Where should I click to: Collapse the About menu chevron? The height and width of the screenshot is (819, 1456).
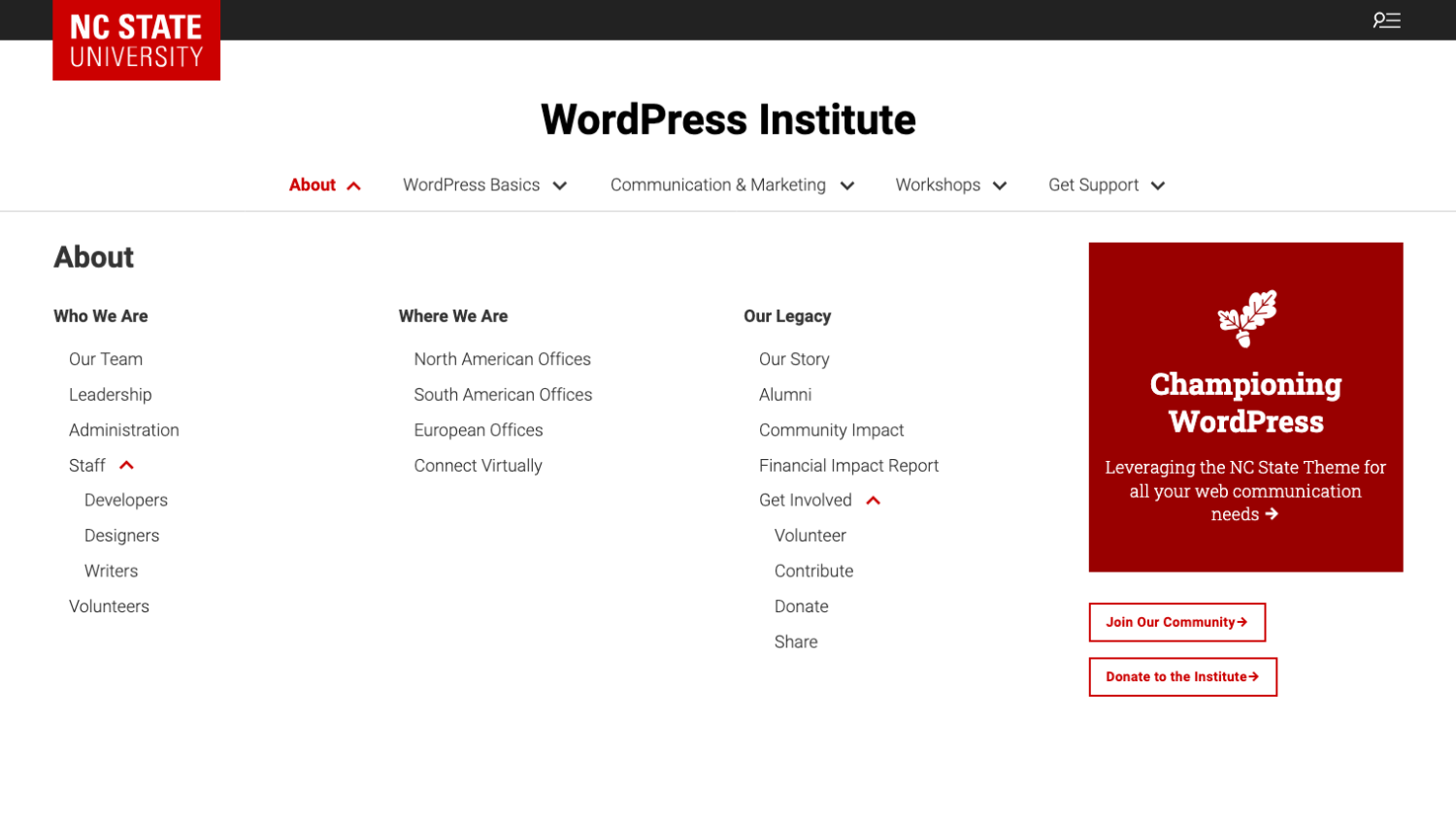point(354,186)
